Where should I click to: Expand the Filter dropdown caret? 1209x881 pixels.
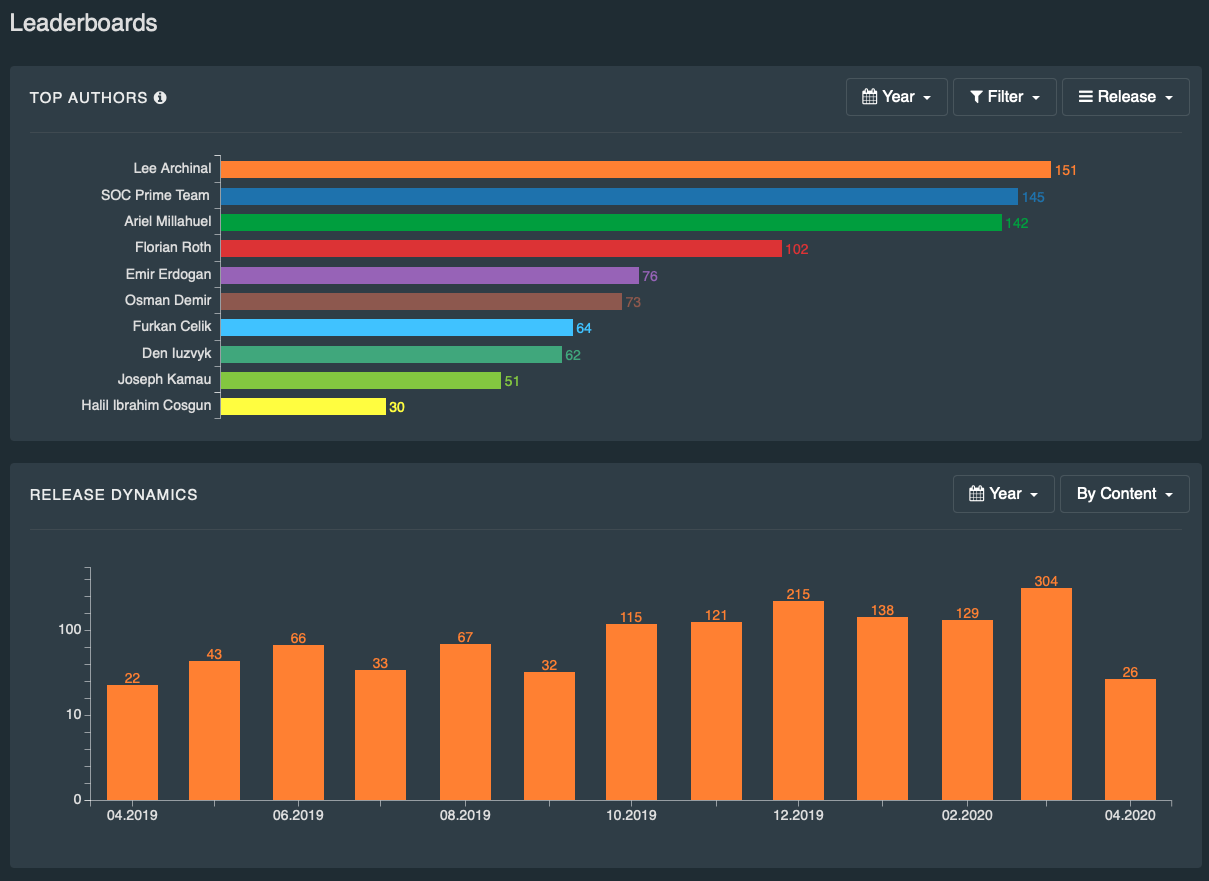click(1037, 98)
